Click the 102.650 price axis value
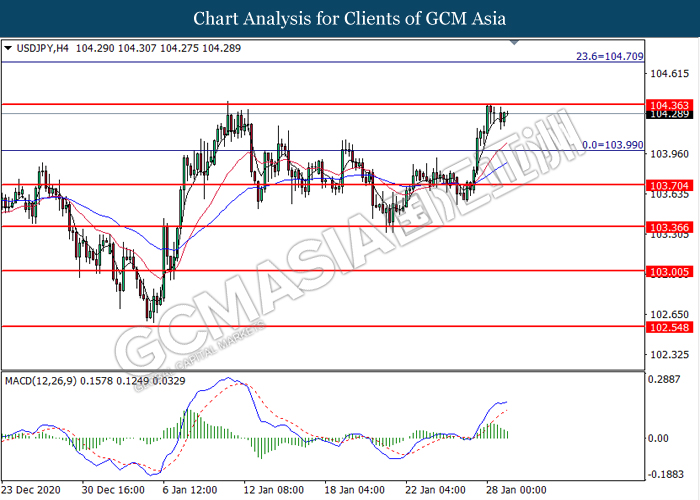The image size is (700, 500). click(x=670, y=314)
